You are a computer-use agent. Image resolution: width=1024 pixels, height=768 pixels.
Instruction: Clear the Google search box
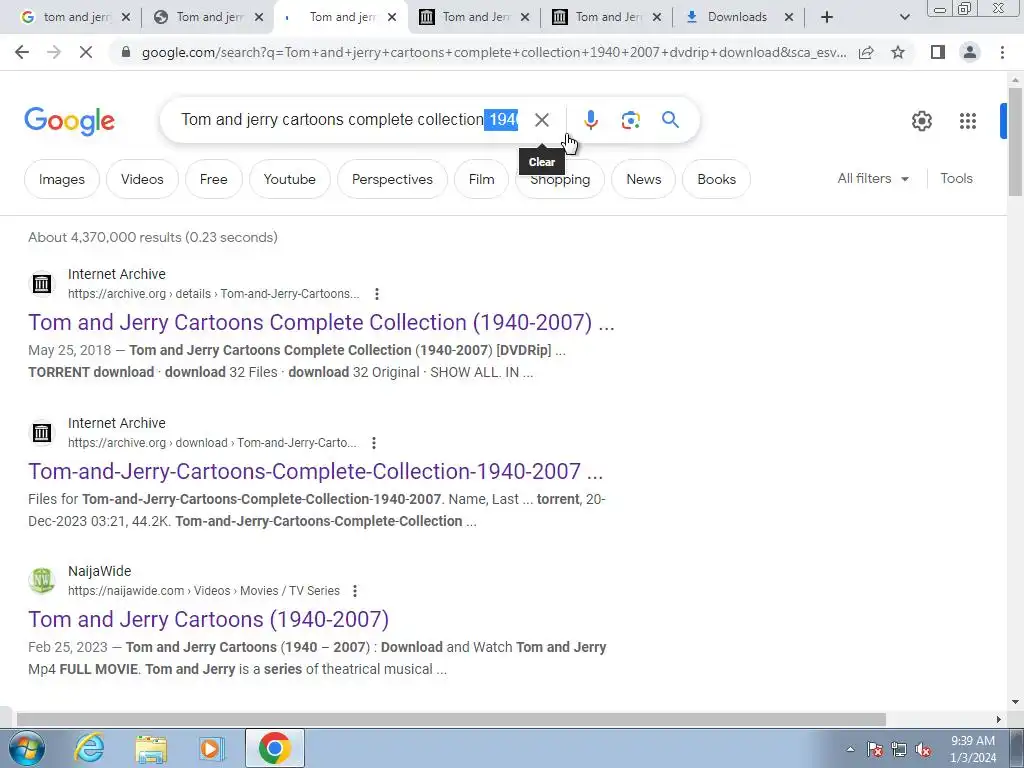click(541, 120)
